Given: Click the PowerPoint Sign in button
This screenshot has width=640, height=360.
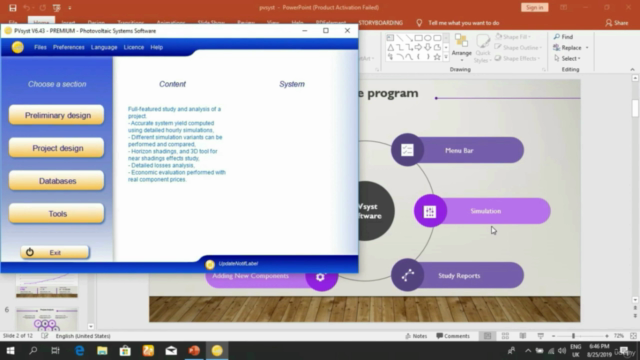Looking at the screenshot, I should [x=534, y=7].
